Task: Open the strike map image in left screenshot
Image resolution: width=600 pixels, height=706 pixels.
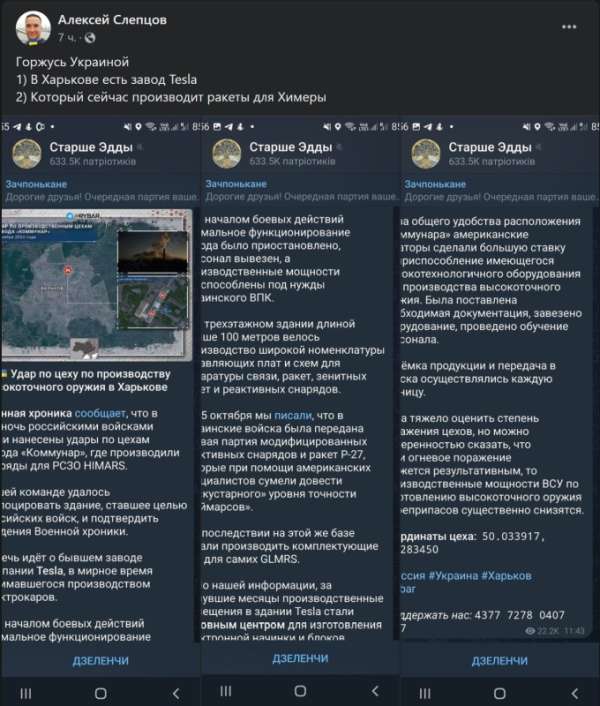Action: tap(100, 288)
